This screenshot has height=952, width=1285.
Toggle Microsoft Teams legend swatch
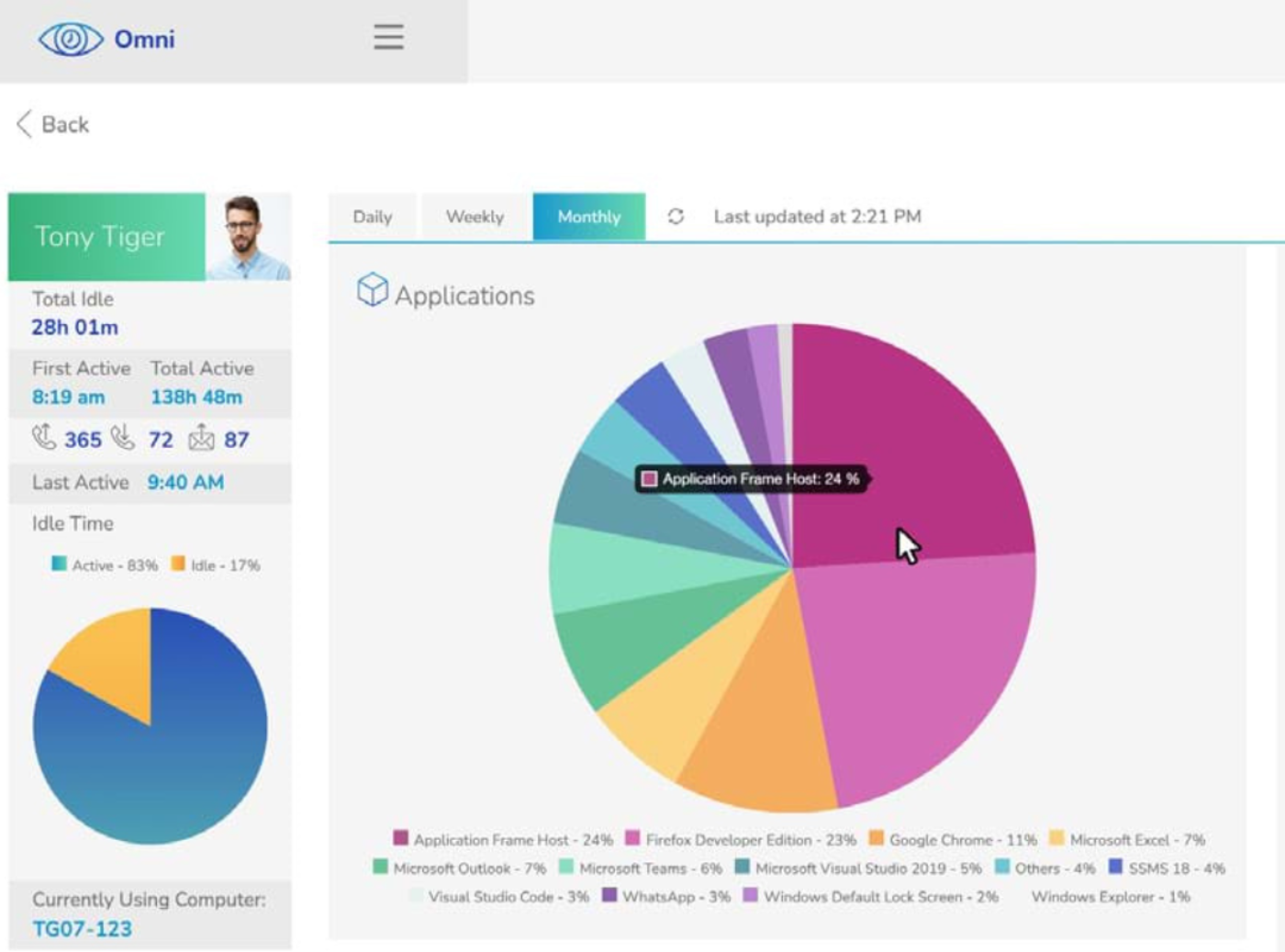coord(565,867)
